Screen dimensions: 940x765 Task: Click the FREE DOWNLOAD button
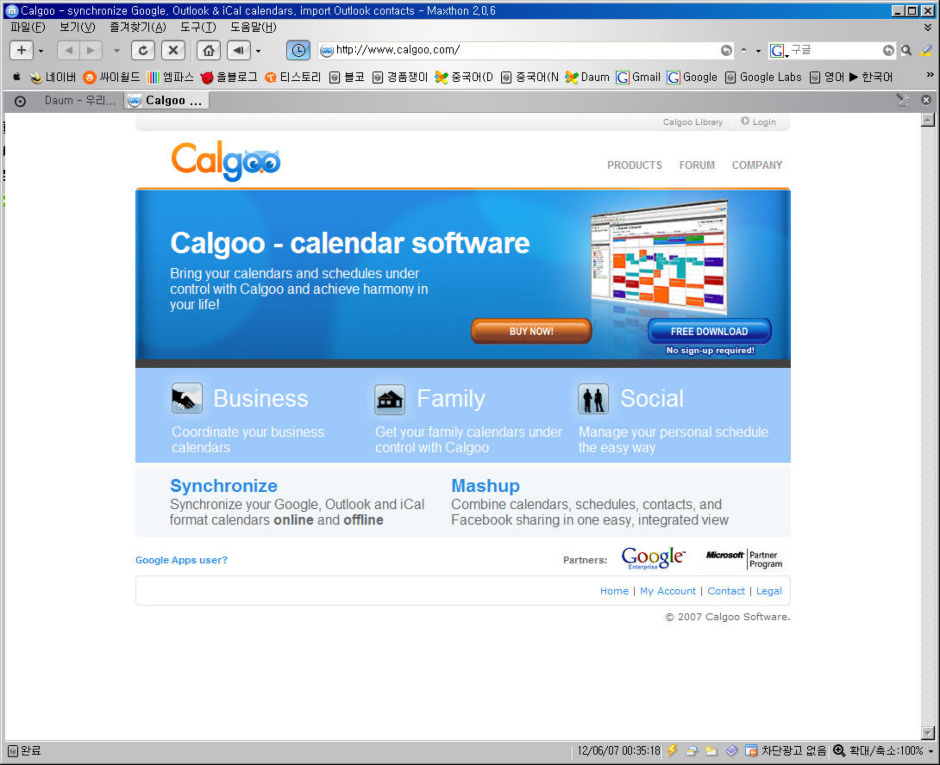pos(709,331)
